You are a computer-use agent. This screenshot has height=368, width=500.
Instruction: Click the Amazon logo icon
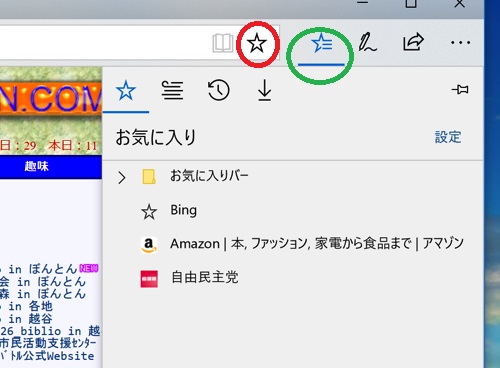coord(149,245)
